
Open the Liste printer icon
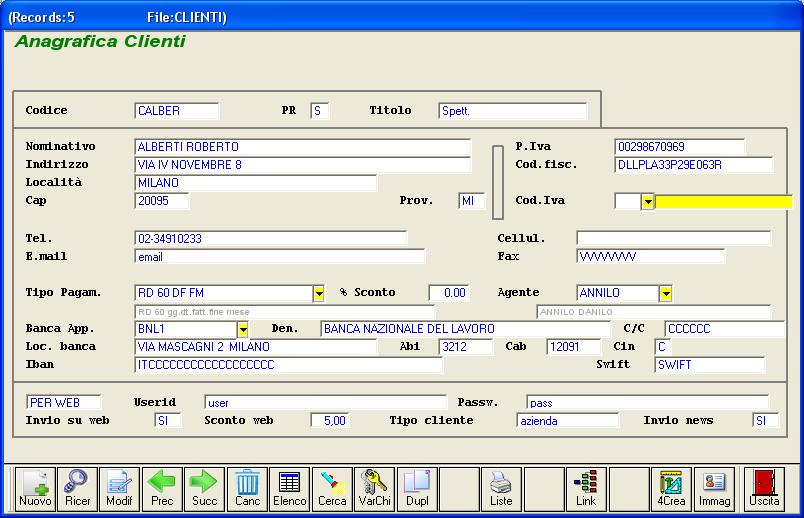(x=501, y=489)
